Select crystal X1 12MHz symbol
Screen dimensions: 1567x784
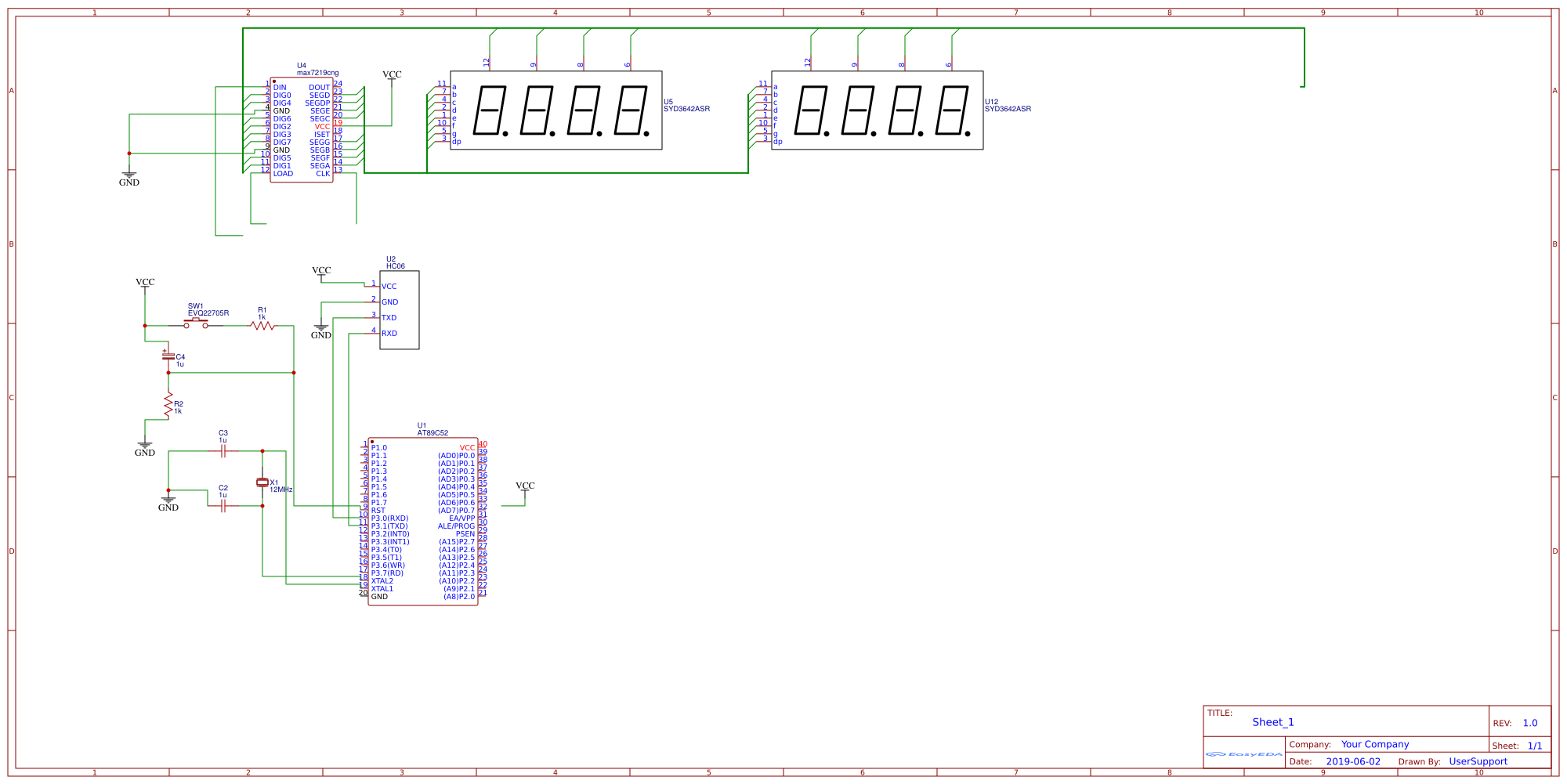coord(262,482)
